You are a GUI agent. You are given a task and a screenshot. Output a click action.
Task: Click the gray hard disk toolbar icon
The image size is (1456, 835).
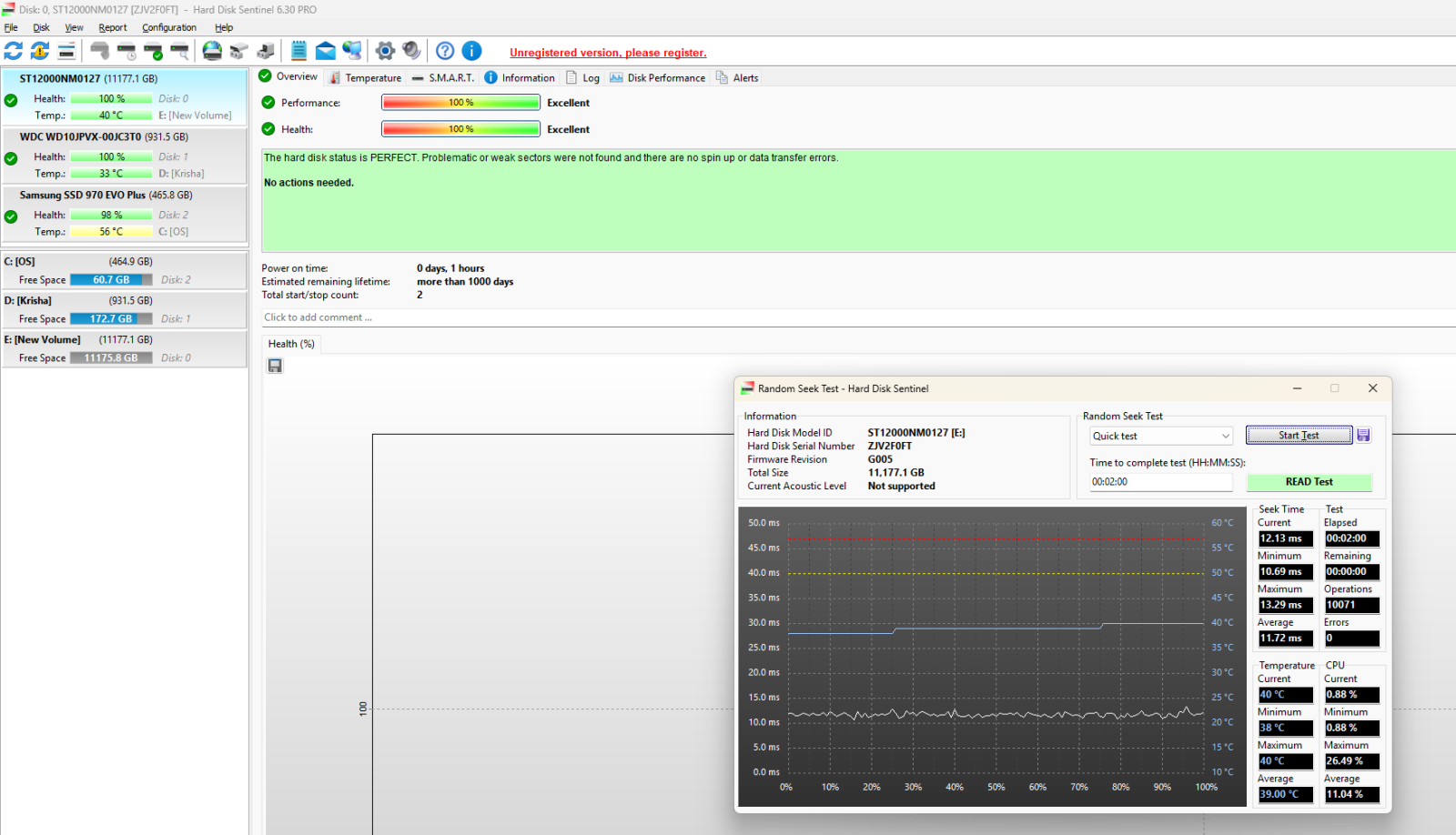[99, 51]
